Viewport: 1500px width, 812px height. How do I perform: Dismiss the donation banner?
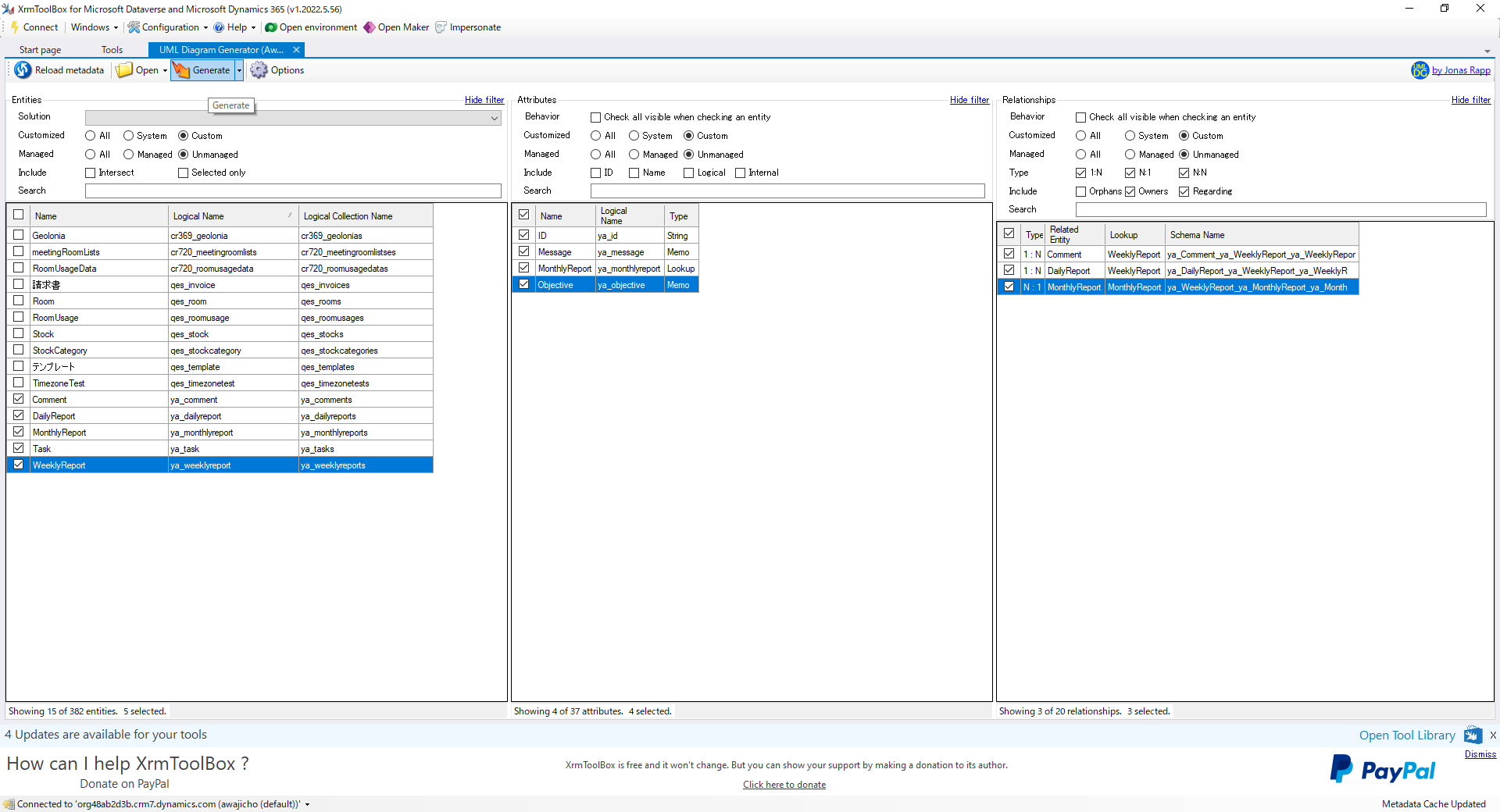(1480, 754)
